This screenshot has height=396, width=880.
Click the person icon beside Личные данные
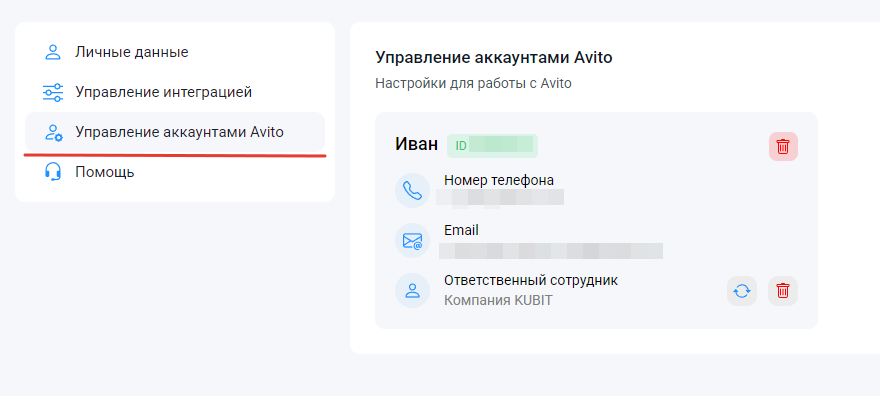pyautogui.click(x=53, y=52)
